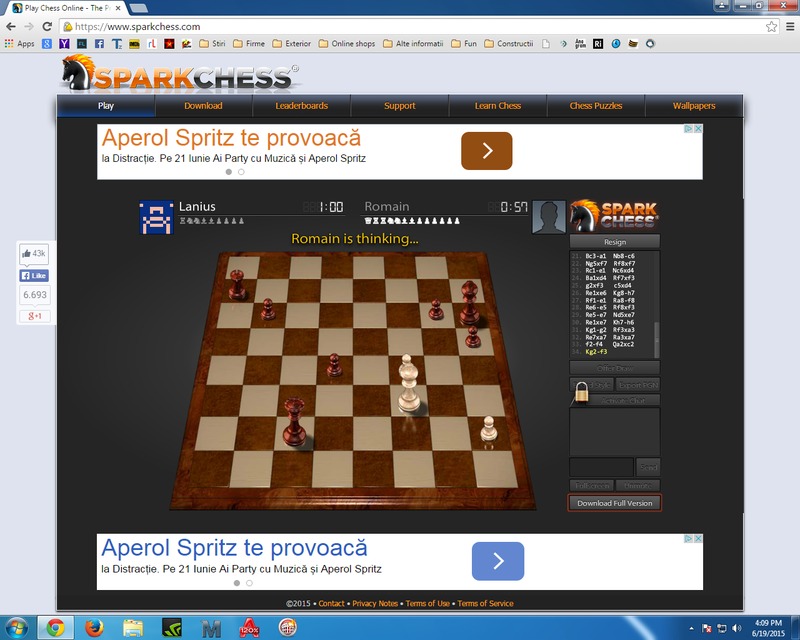
Task: Switch to the Play tab
Action: tap(106, 106)
